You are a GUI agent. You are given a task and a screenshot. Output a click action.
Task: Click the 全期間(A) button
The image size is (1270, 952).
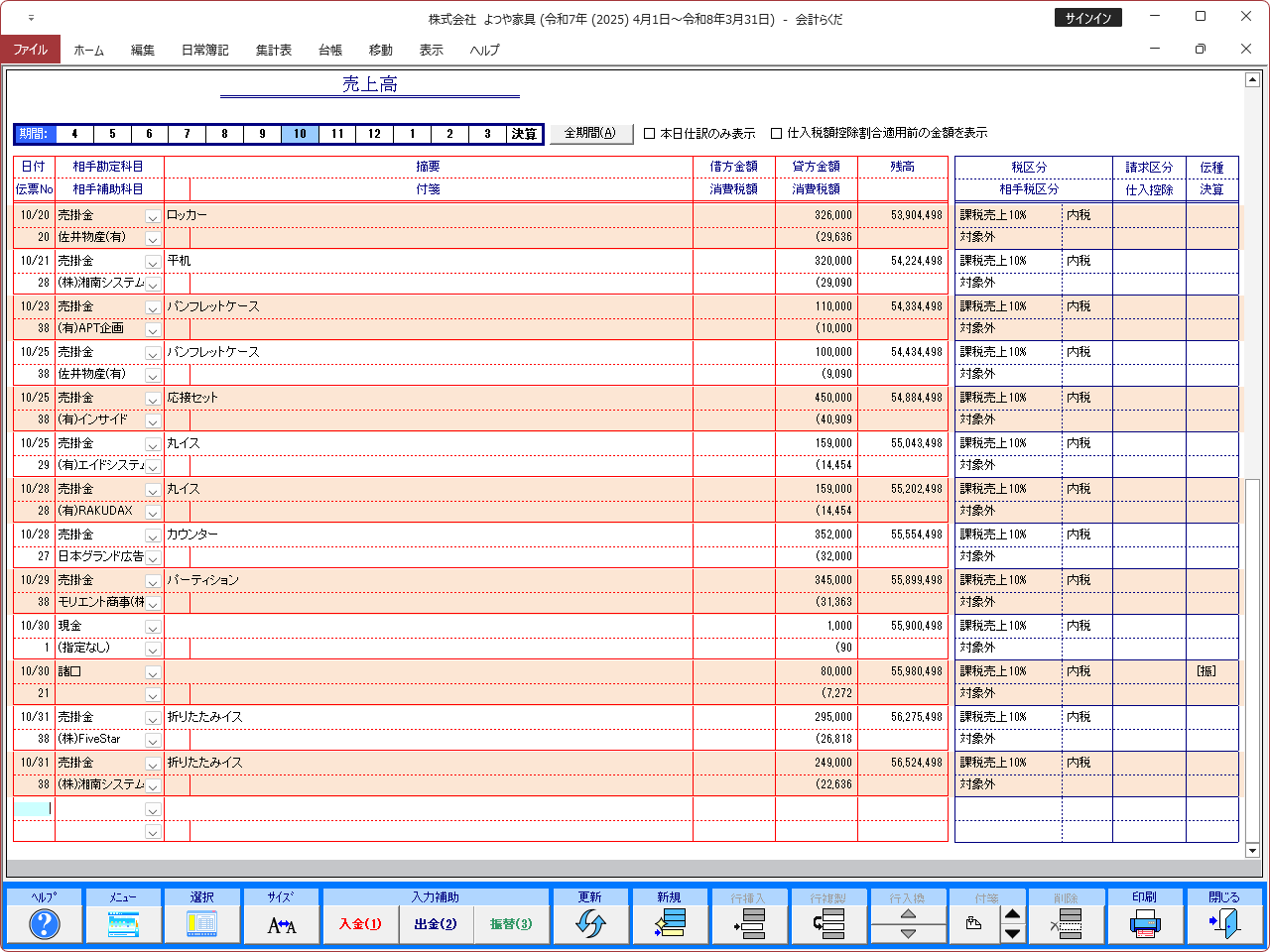590,133
